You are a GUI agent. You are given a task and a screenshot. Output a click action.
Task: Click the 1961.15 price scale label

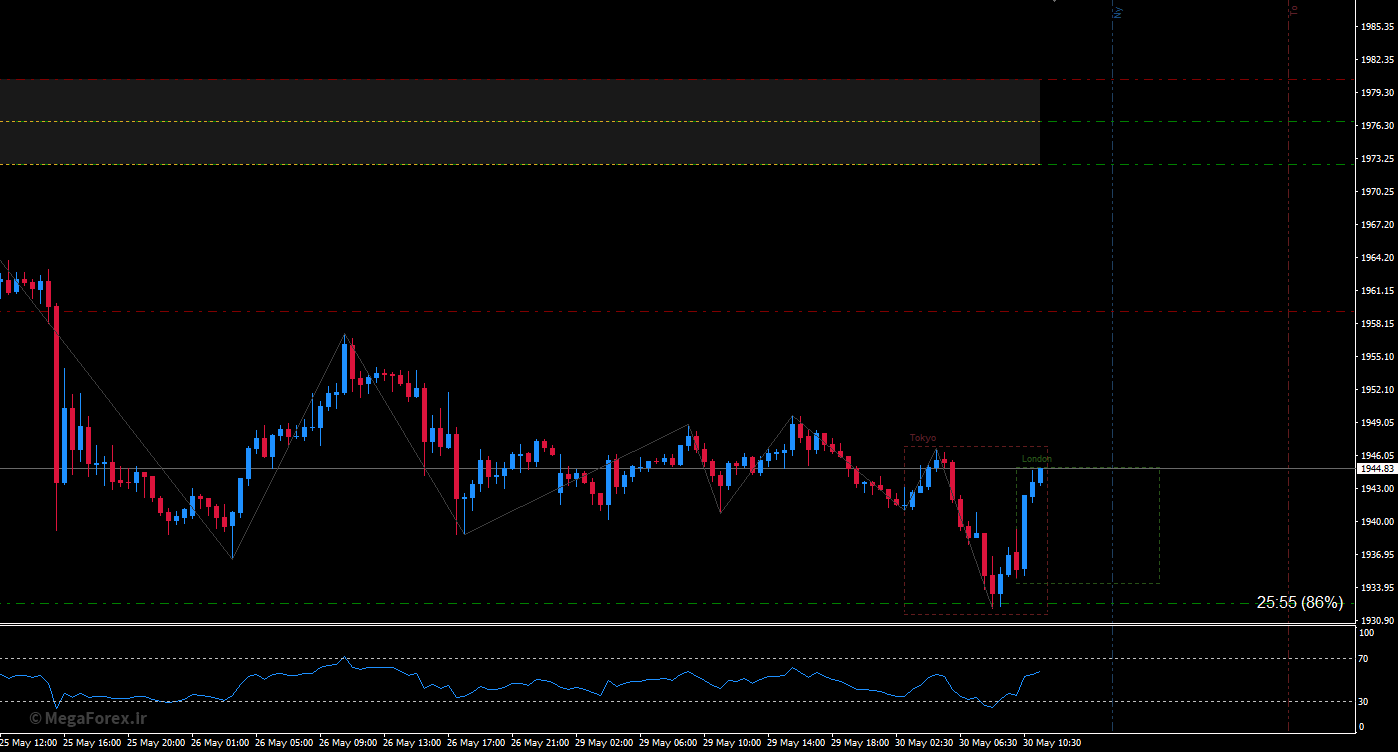click(x=1376, y=291)
